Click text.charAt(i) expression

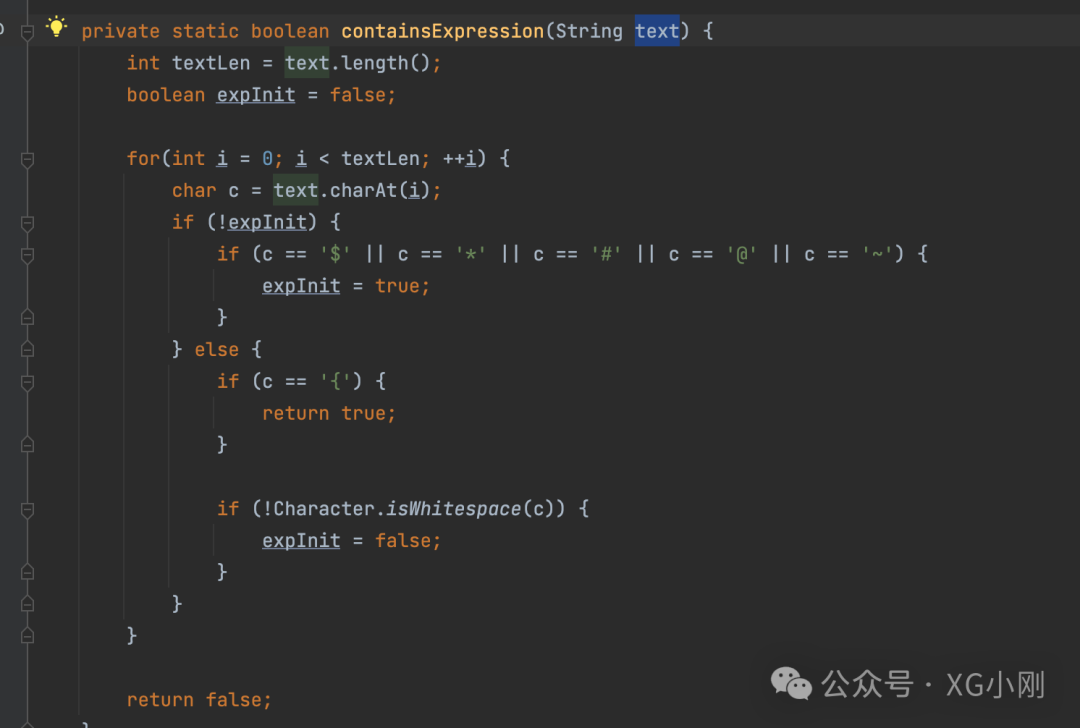(352, 190)
